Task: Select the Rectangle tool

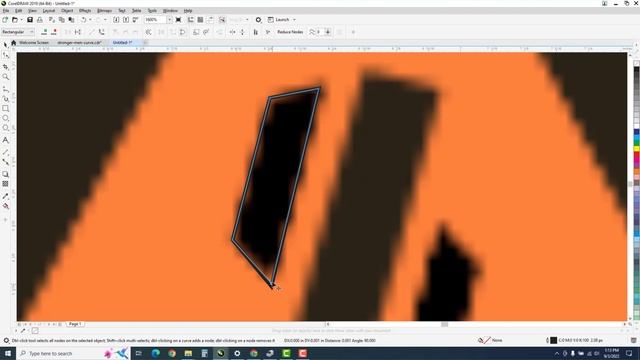Action: pyautogui.click(x=6, y=109)
